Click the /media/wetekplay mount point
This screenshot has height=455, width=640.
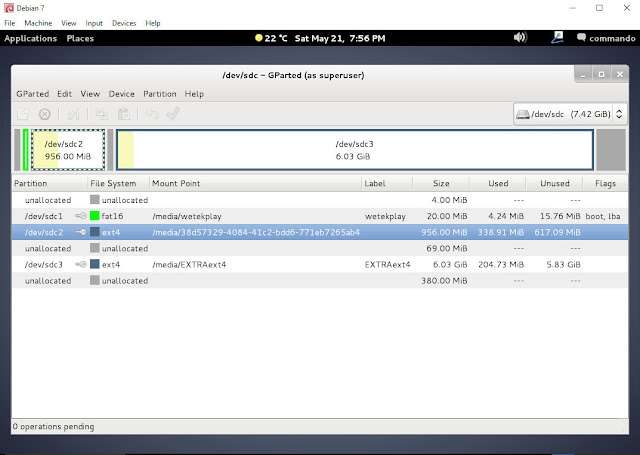187,216
